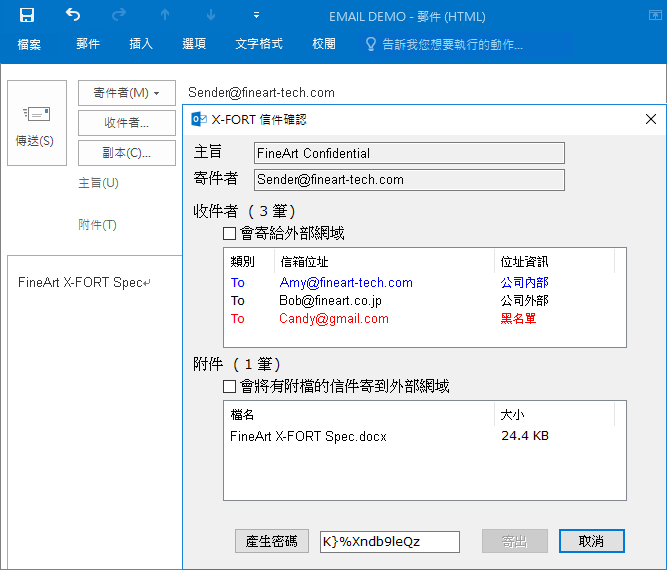The image size is (667, 570).
Task: Click the ribbon display options icon
Action: coord(655,15)
